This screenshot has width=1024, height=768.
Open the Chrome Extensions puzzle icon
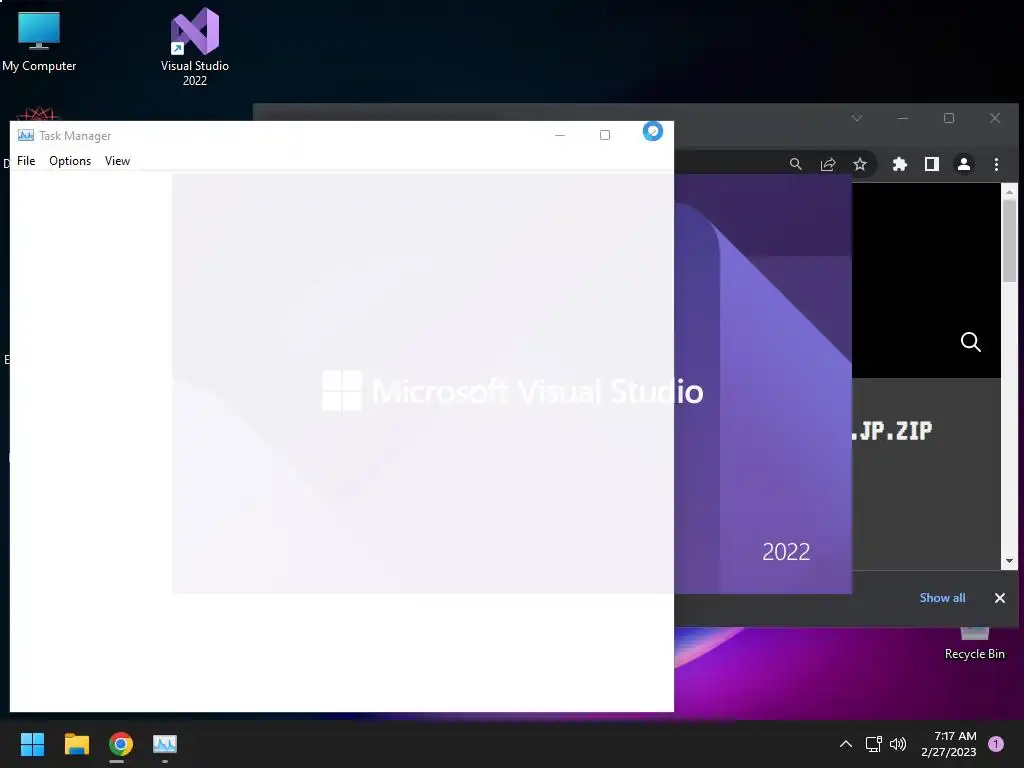[x=900, y=164]
